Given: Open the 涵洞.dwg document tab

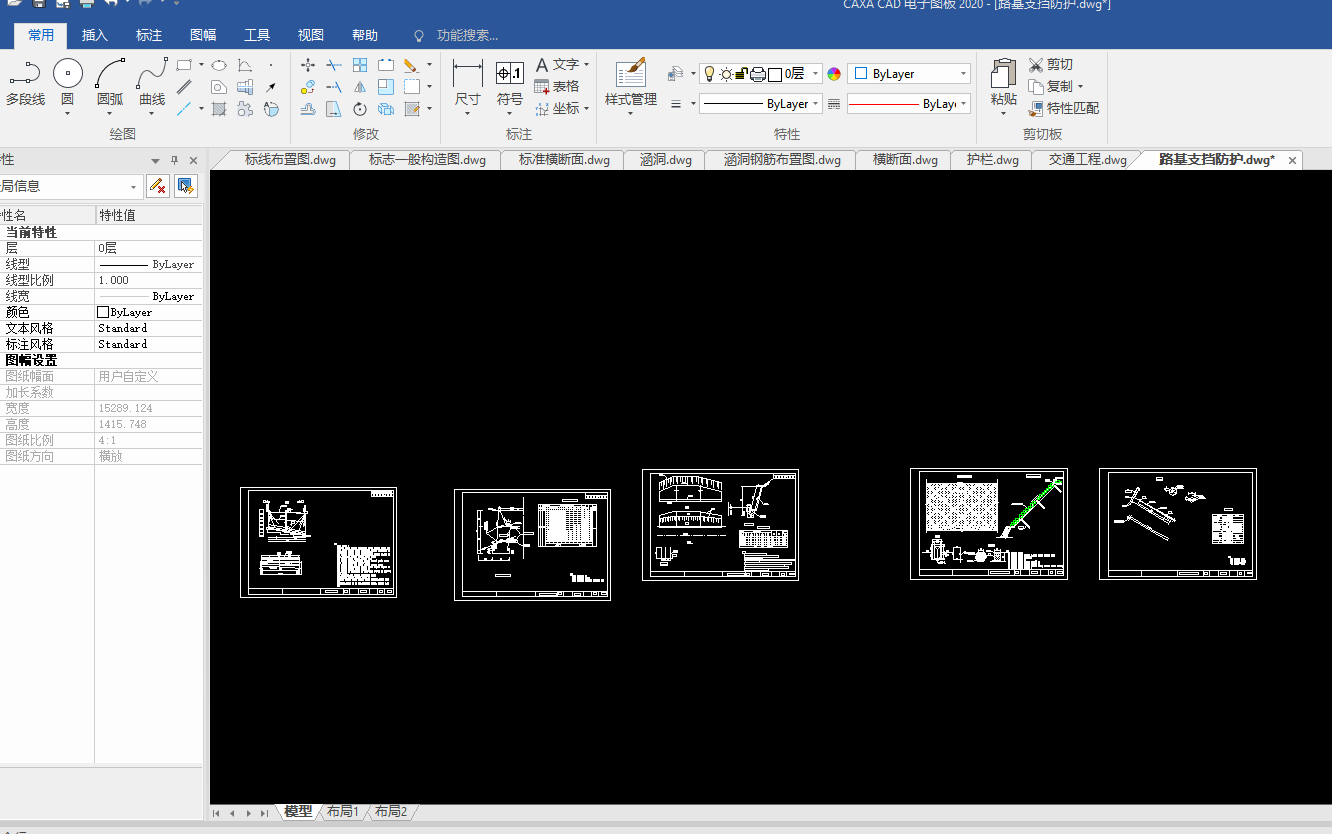Looking at the screenshot, I should pos(666,160).
